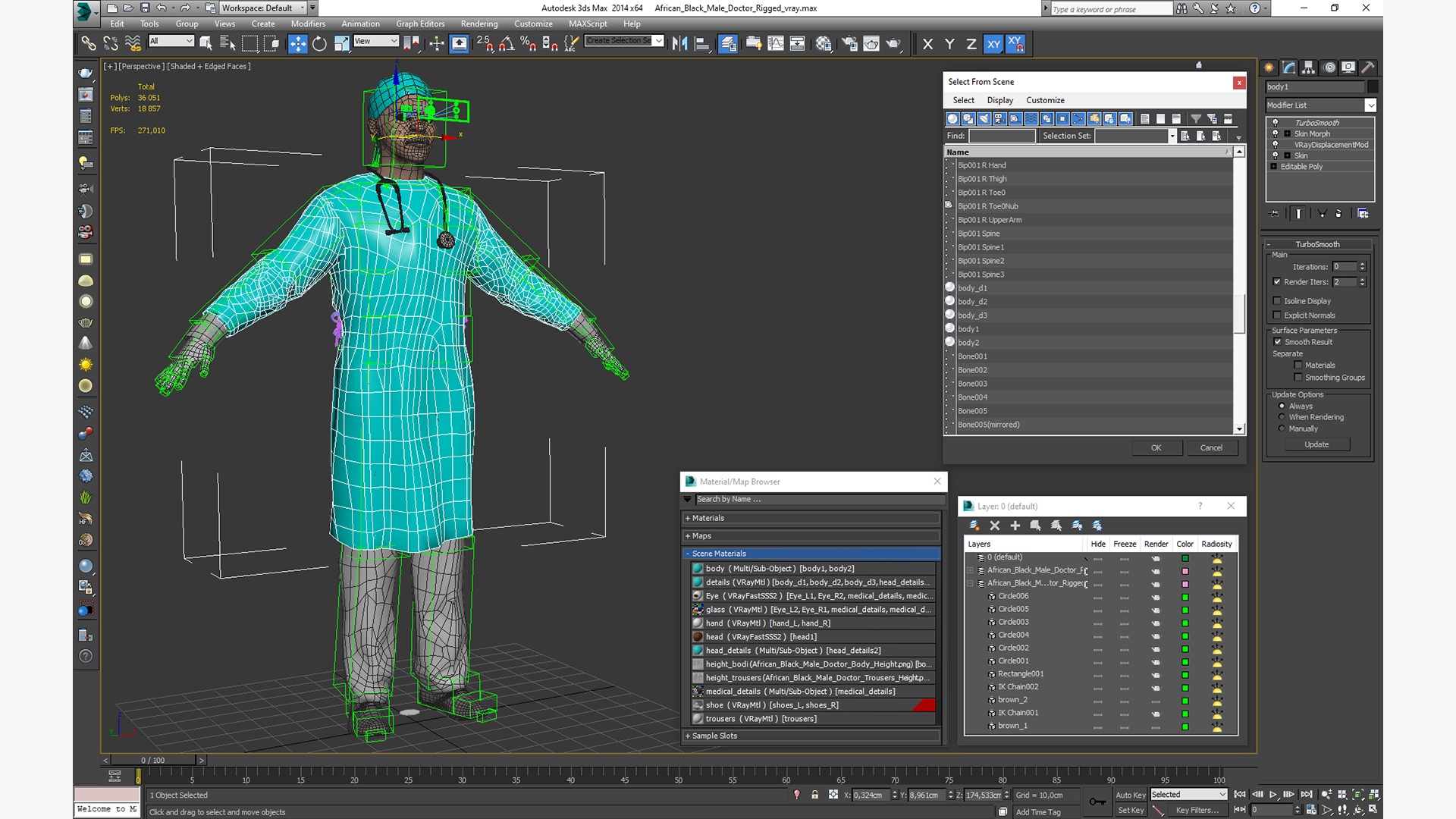Restrict transform to X axis
Viewport: 1456px width, 819px height.
(927, 44)
